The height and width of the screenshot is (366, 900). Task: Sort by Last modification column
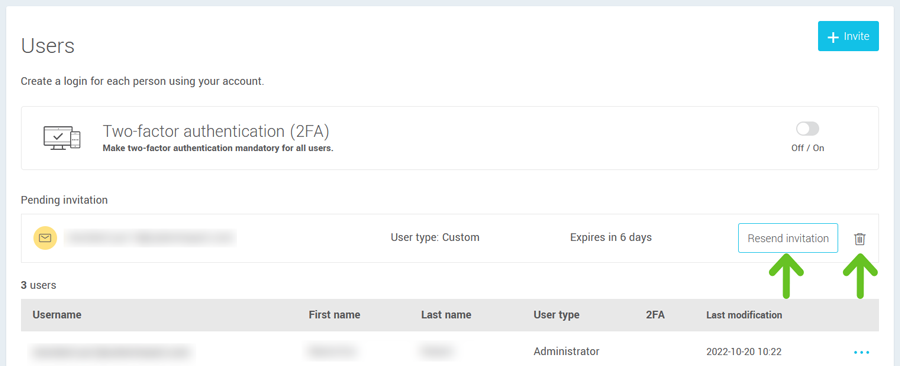pyautogui.click(x=744, y=315)
